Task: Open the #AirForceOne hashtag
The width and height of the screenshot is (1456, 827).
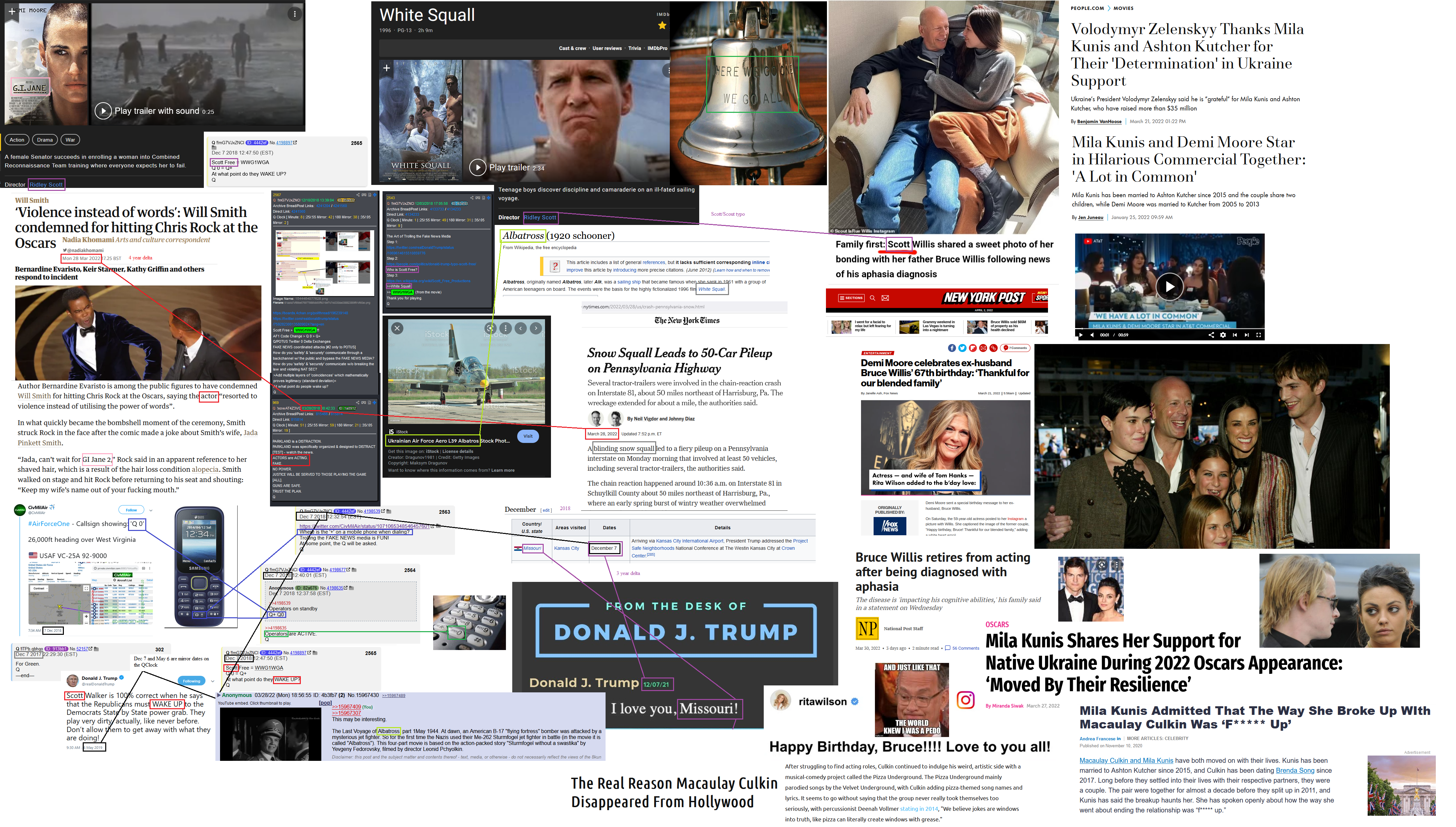Action: coord(49,524)
